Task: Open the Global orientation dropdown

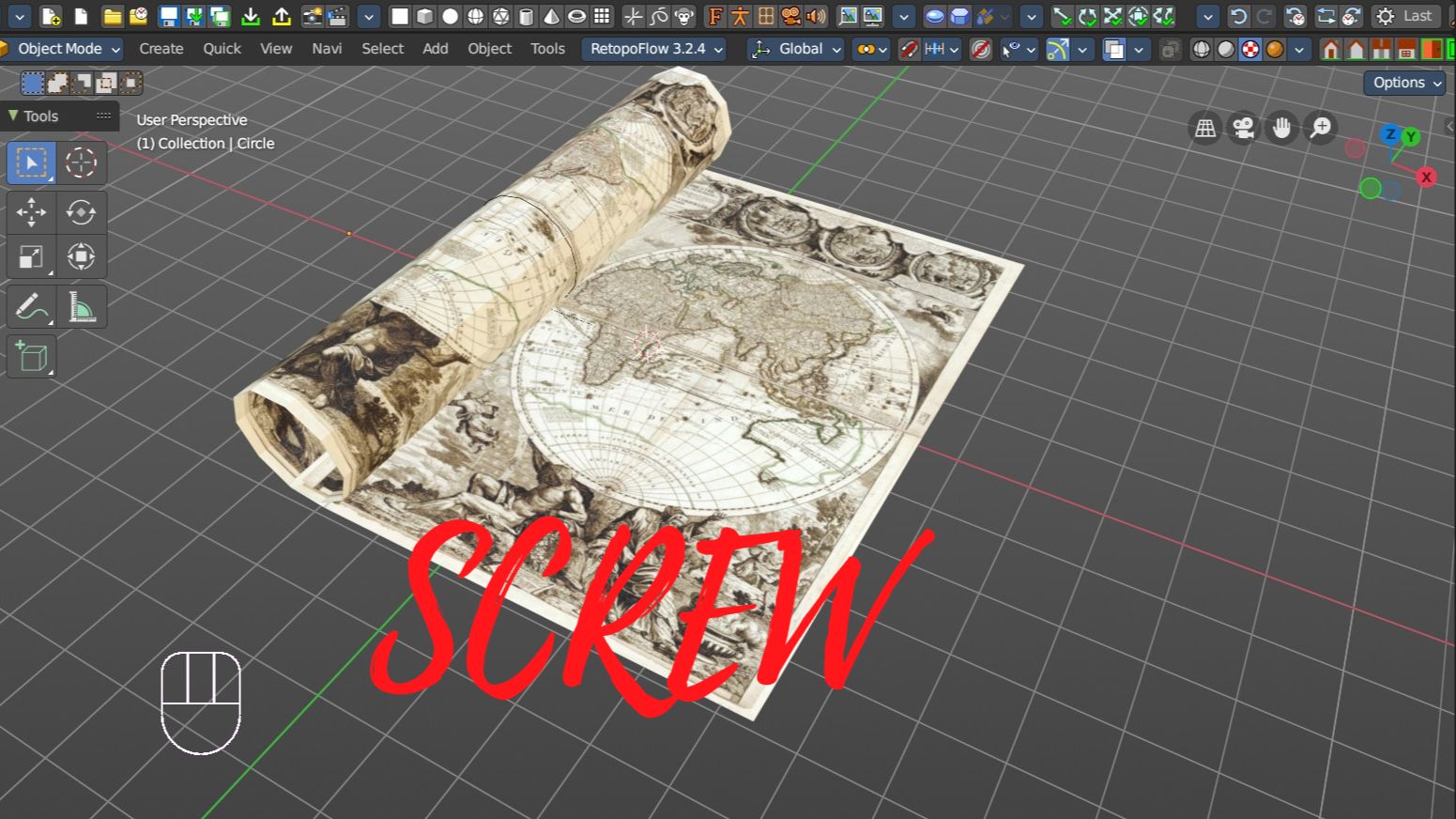Action: (796, 49)
